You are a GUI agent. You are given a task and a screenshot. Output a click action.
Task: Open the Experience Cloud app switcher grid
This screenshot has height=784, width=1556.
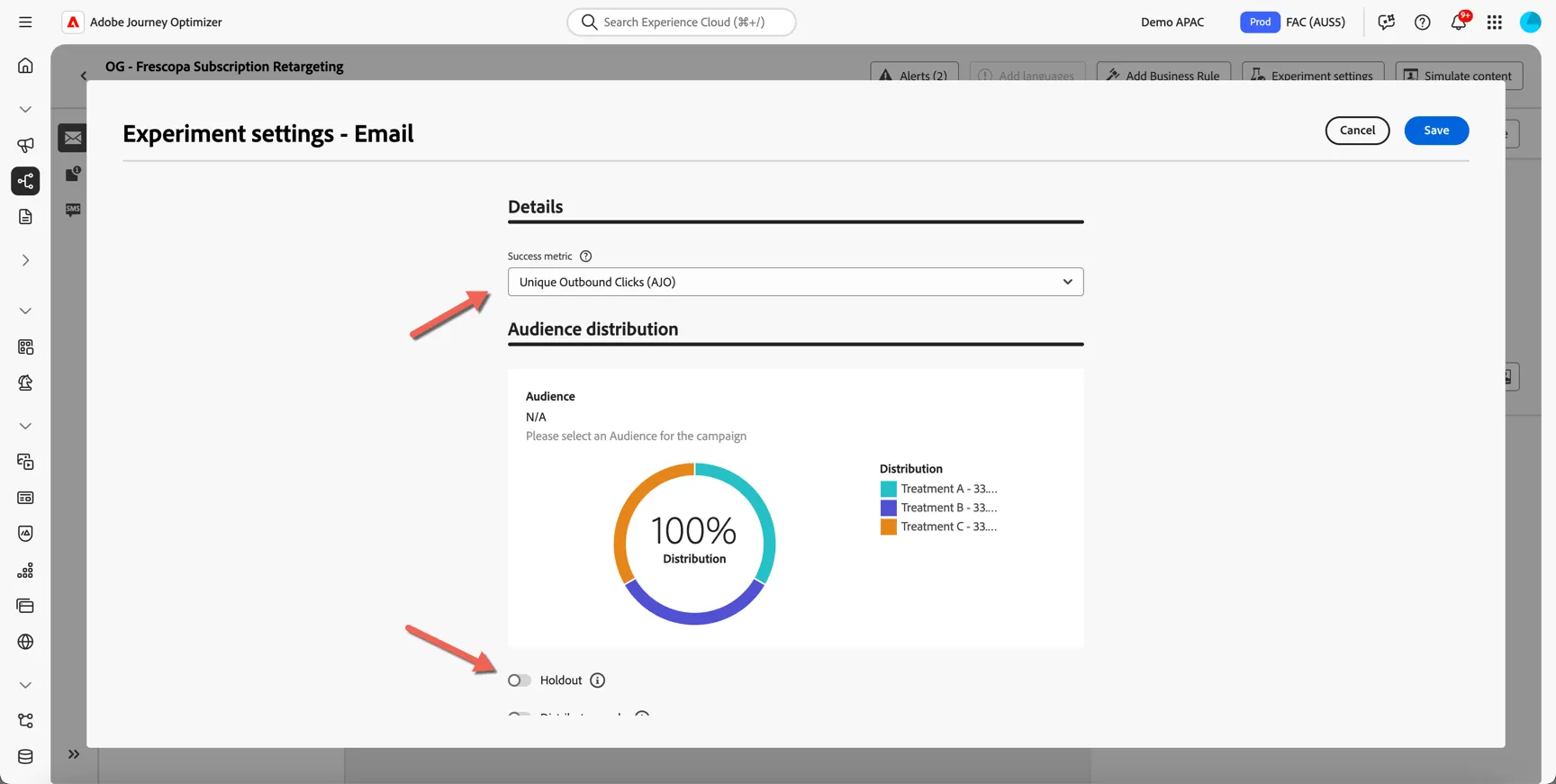(1495, 23)
